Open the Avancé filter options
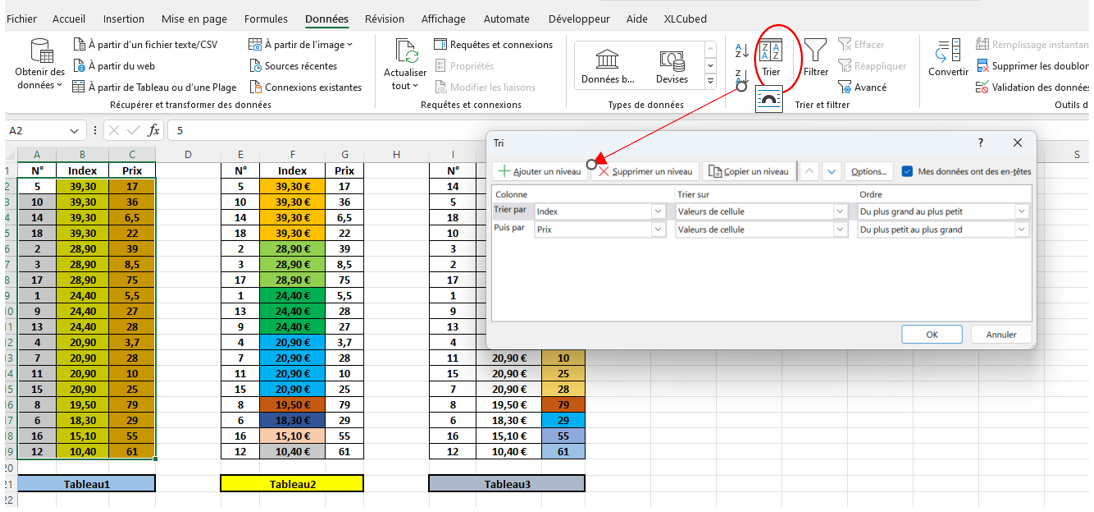The height and width of the screenshot is (512, 1094). click(863, 87)
